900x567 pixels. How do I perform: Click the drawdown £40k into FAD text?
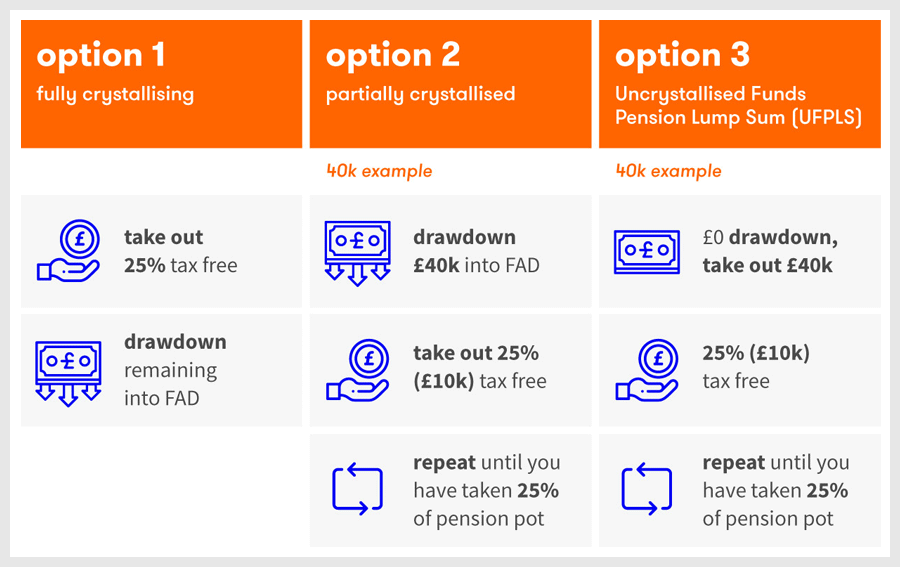[x=476, y=251]
